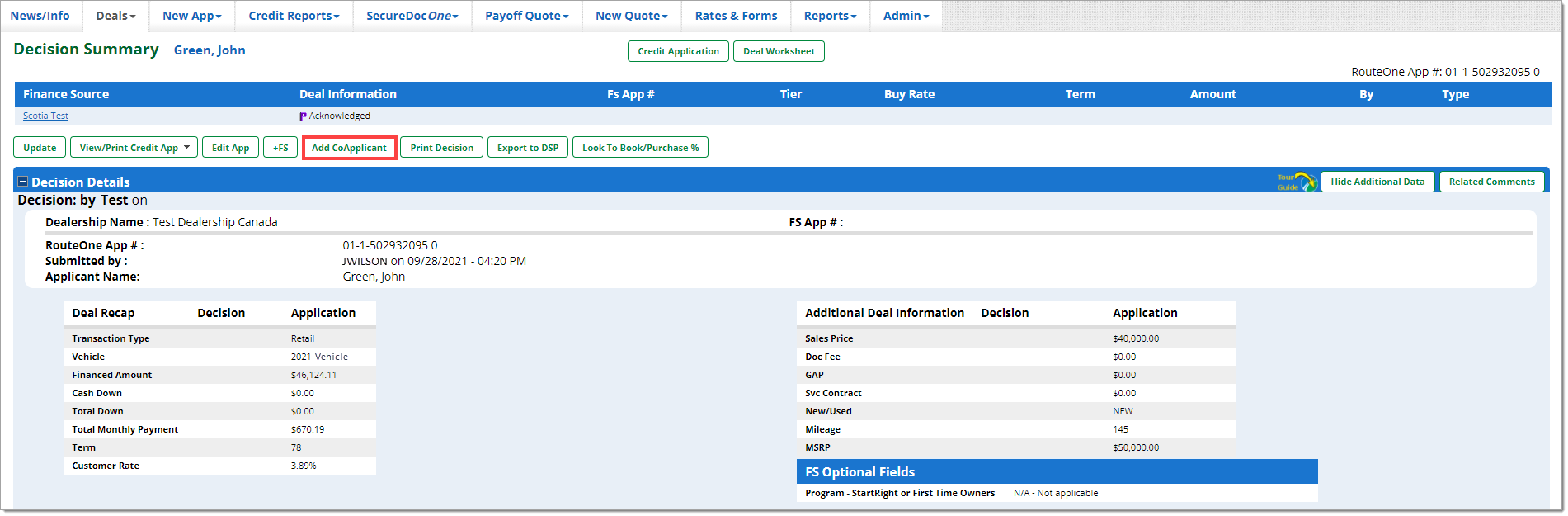Click the Add CoApplicant button
Image resolution: width=1568 pixels, height=516 pixels.
pos(349,148)
